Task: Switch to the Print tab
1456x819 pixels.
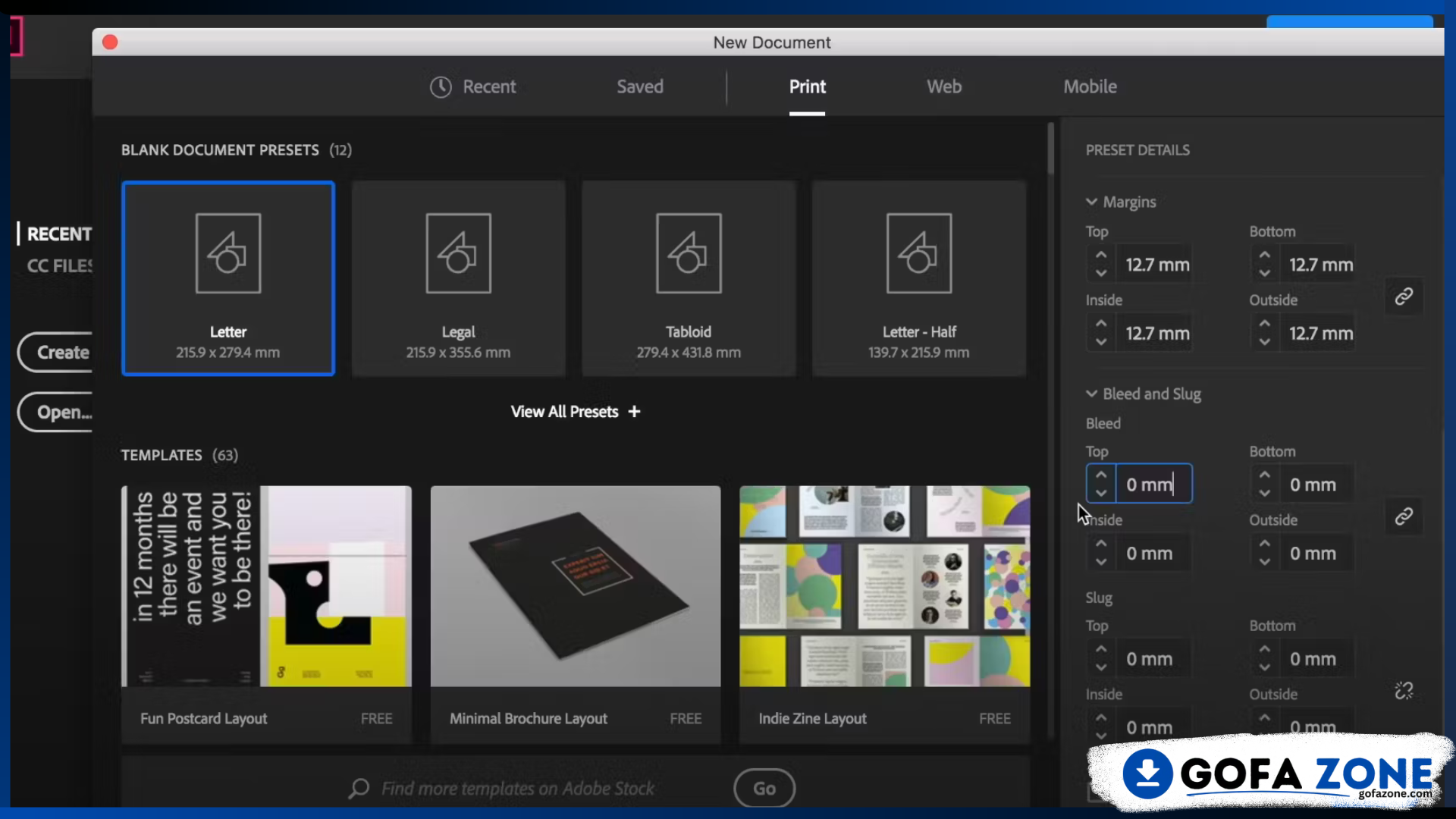Action: point(807,86)
